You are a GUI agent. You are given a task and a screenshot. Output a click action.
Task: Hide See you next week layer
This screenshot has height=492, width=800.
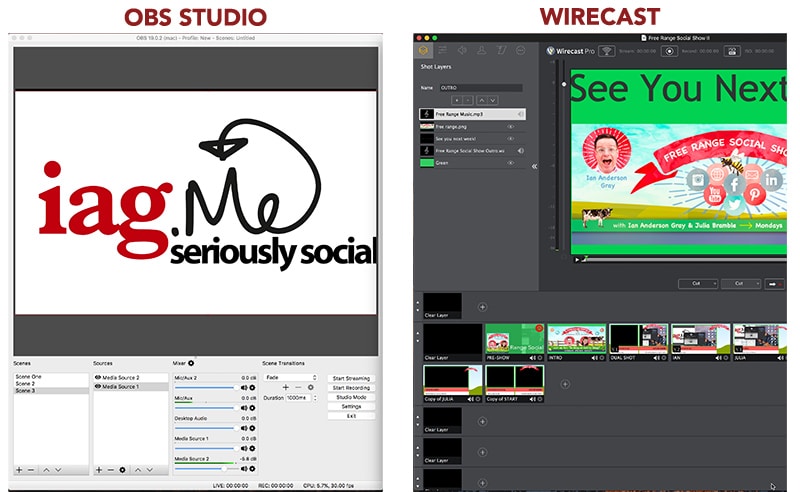coord(510,139)
